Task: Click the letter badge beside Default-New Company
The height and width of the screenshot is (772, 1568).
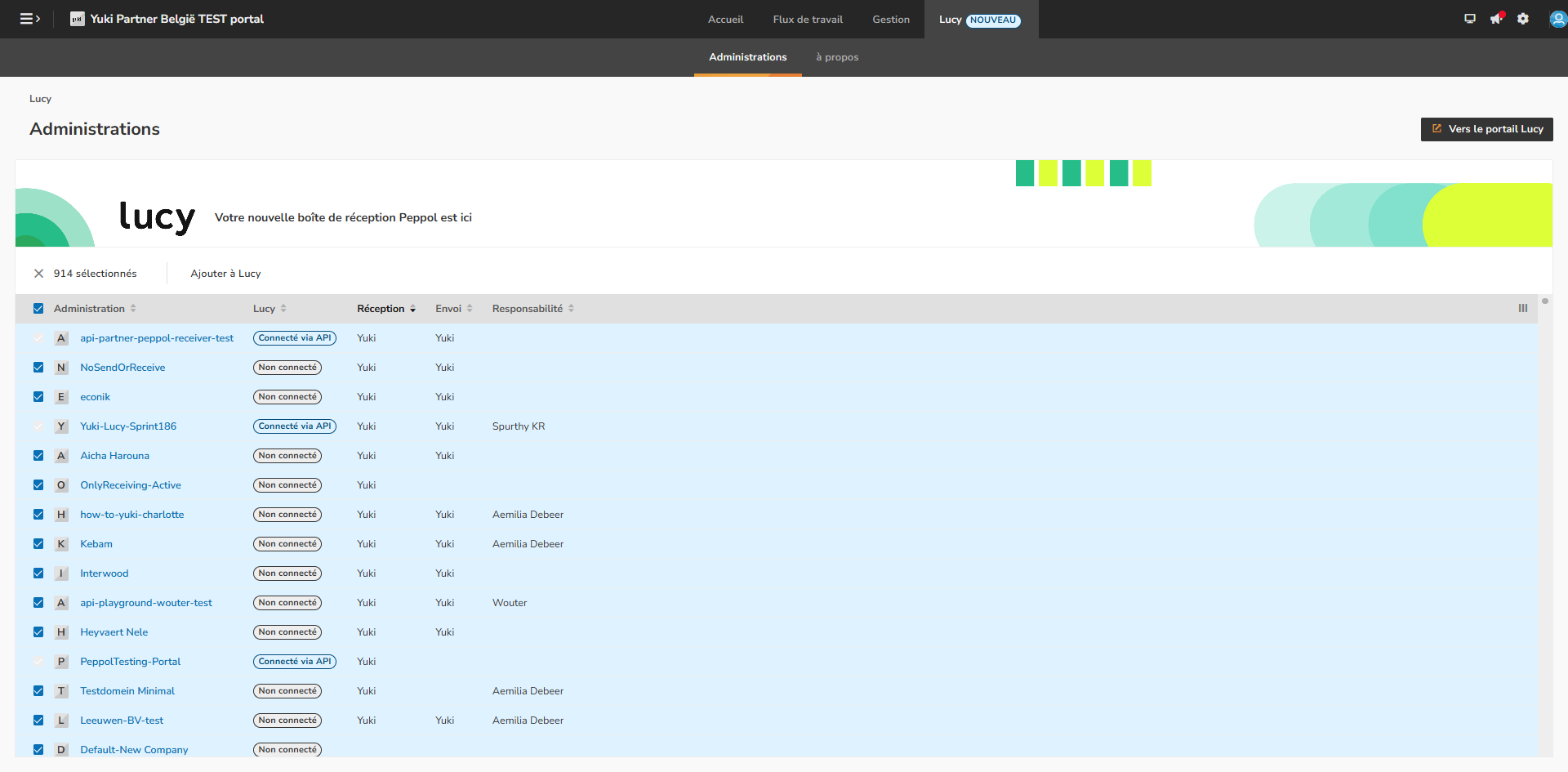Action: click(61, 750)
